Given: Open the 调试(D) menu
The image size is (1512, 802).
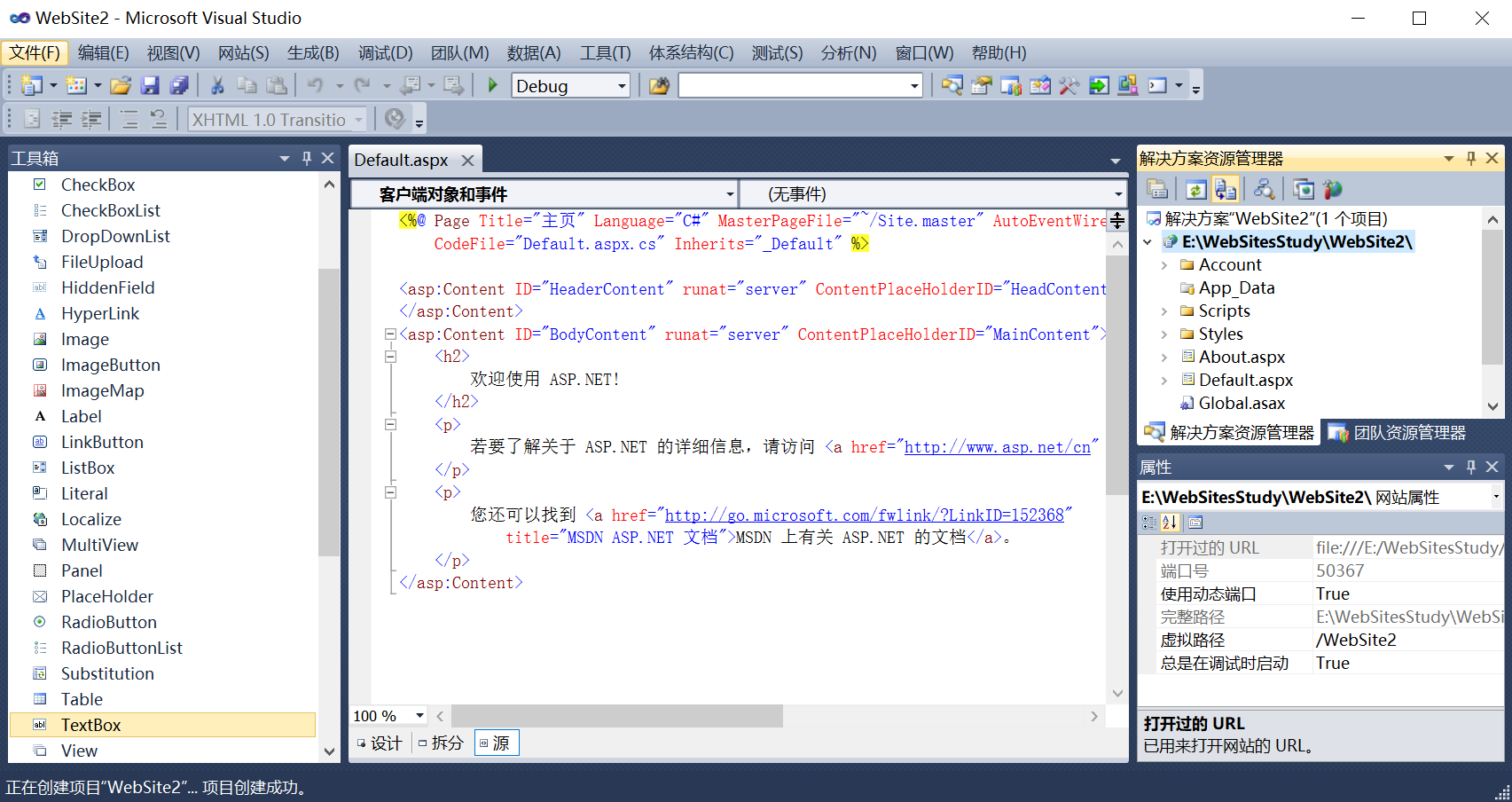Looking at the screenshot, I should [385, 52].
